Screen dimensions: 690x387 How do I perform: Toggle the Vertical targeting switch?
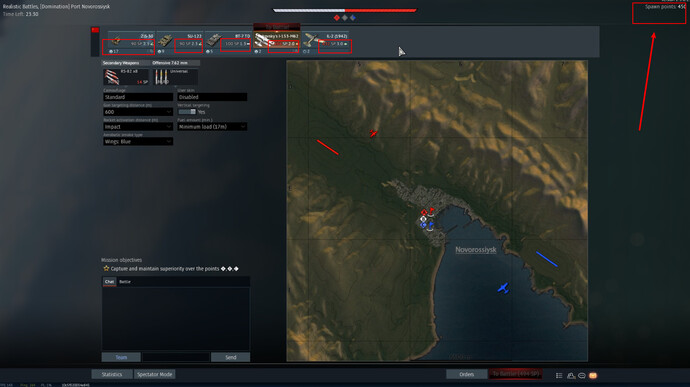[187, 112]
